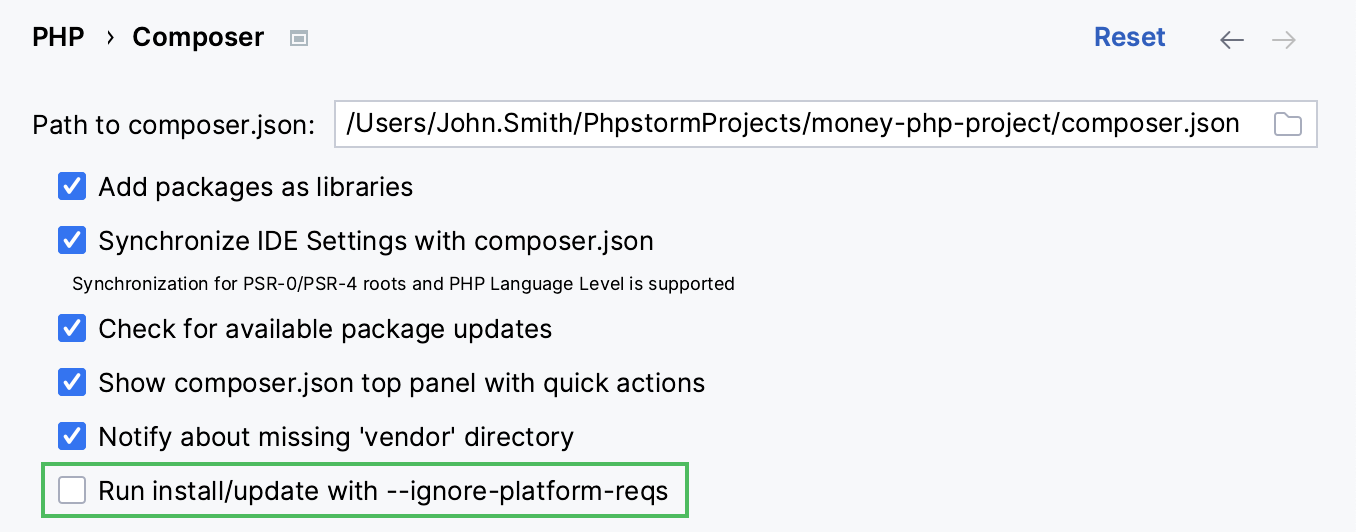The width and height of the screenshot is (1356, 532).
Task: Disable Synchronize IDE Settings with composer.json checkbox
Action: coord(72,241)
